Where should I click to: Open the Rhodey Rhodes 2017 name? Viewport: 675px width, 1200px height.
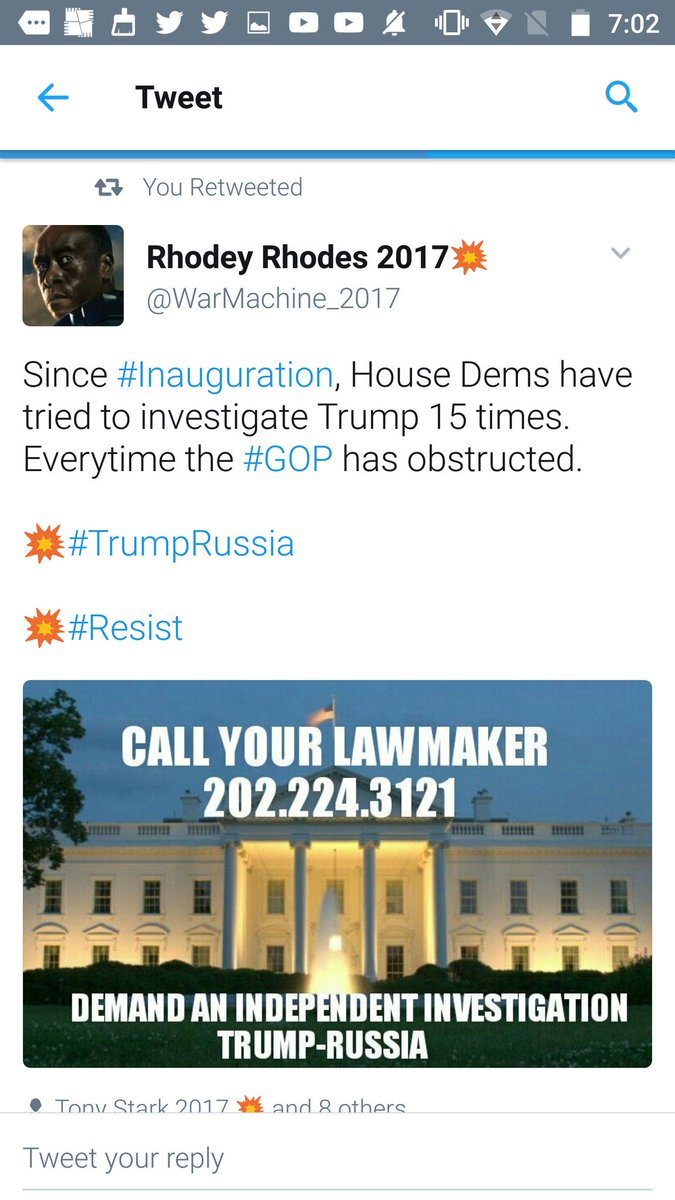(x=298, y=257)
